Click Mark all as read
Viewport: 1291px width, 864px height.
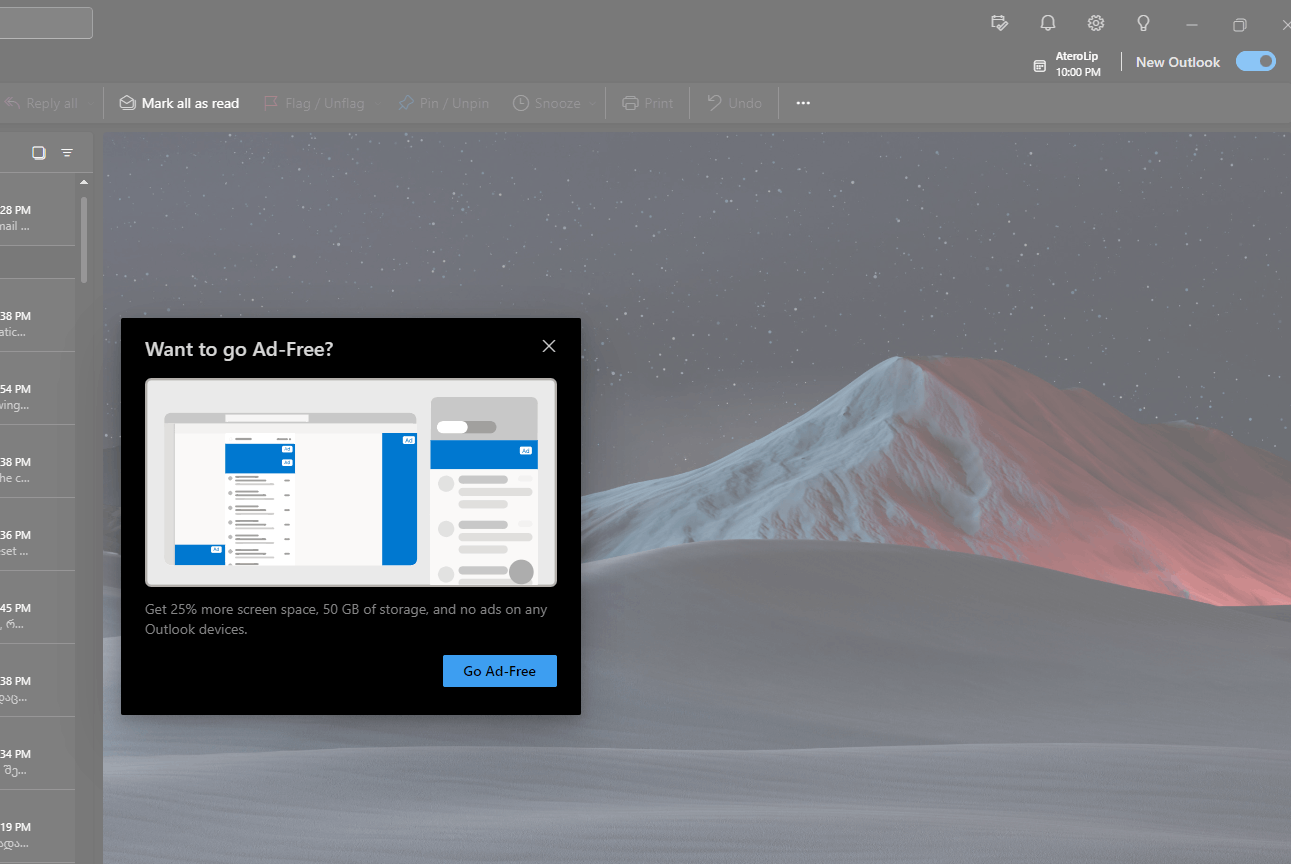point(180,103)
